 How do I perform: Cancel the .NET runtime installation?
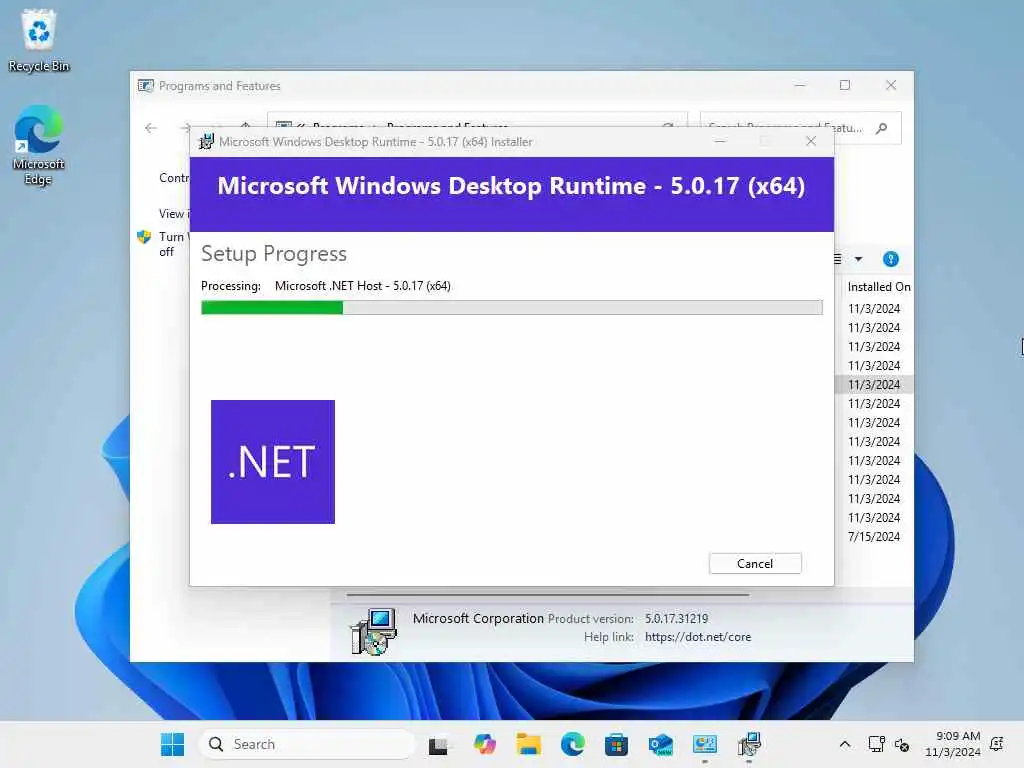tap(755, 564)
